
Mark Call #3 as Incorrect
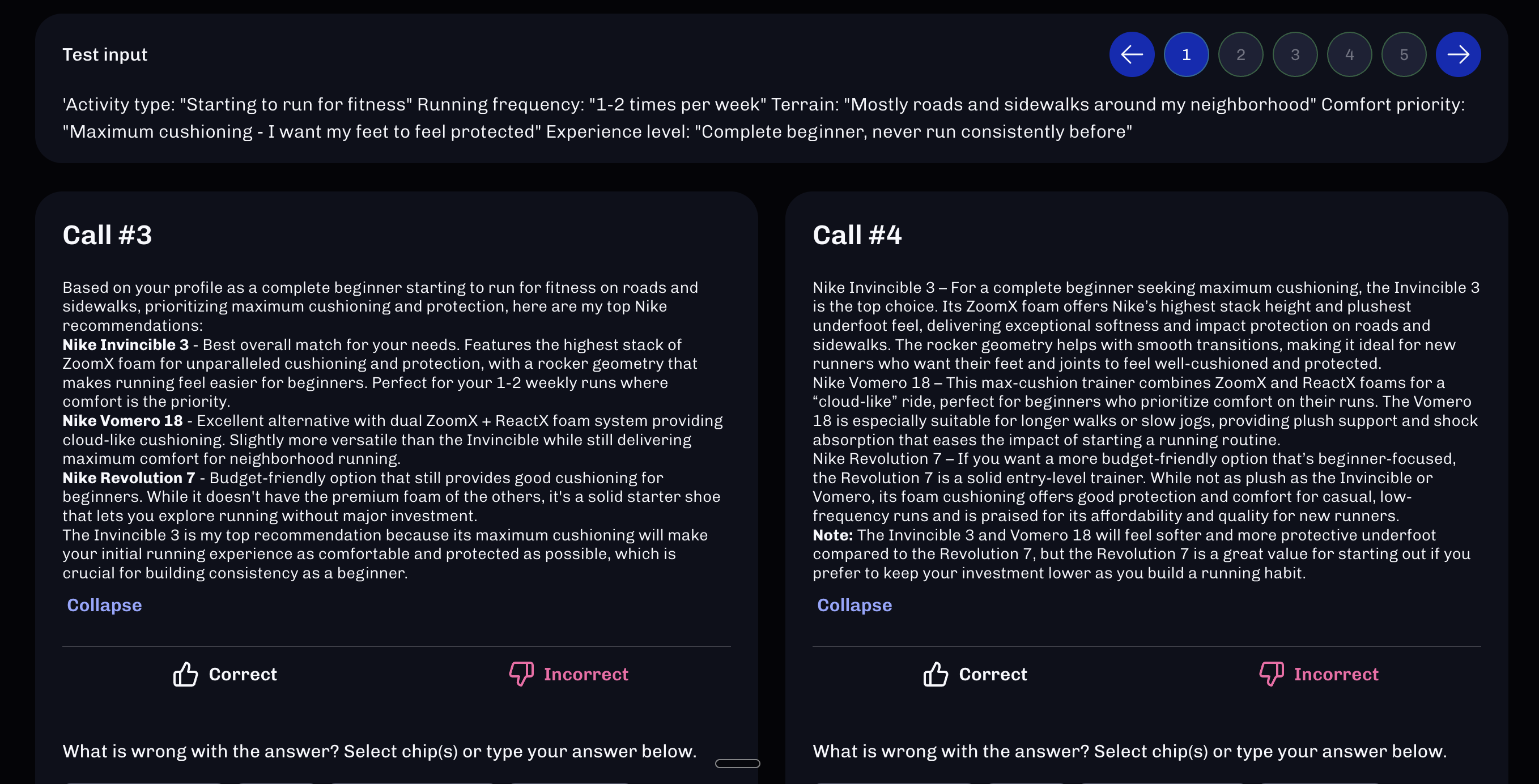[x=585, y=674]
